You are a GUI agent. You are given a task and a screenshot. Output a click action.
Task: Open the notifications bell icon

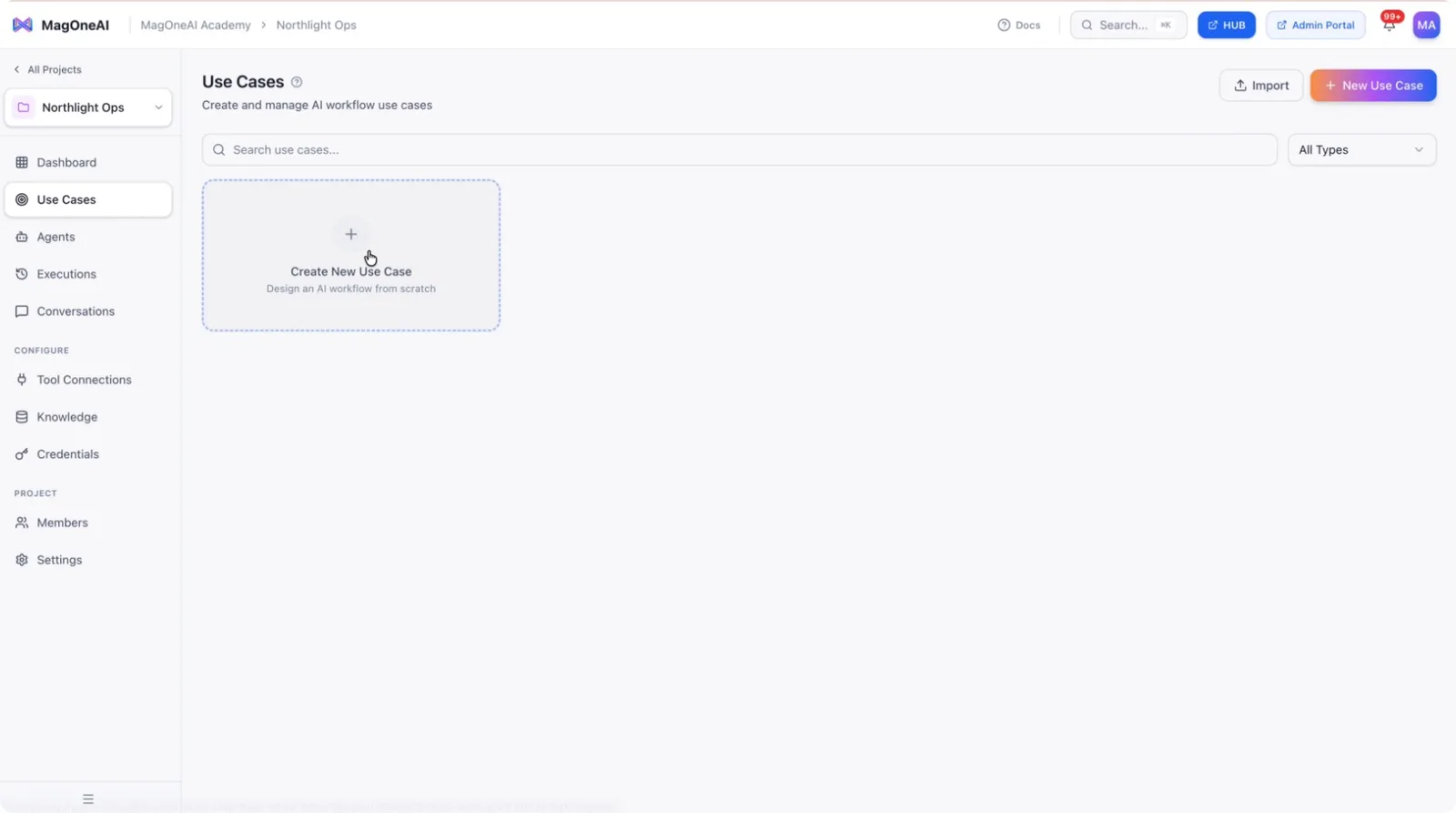(1389, 25)
